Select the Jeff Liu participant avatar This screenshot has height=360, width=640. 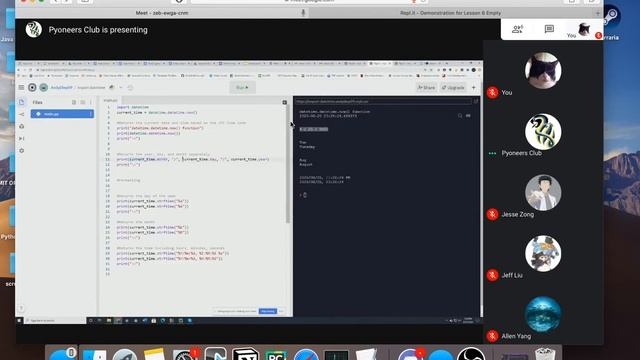543,253
